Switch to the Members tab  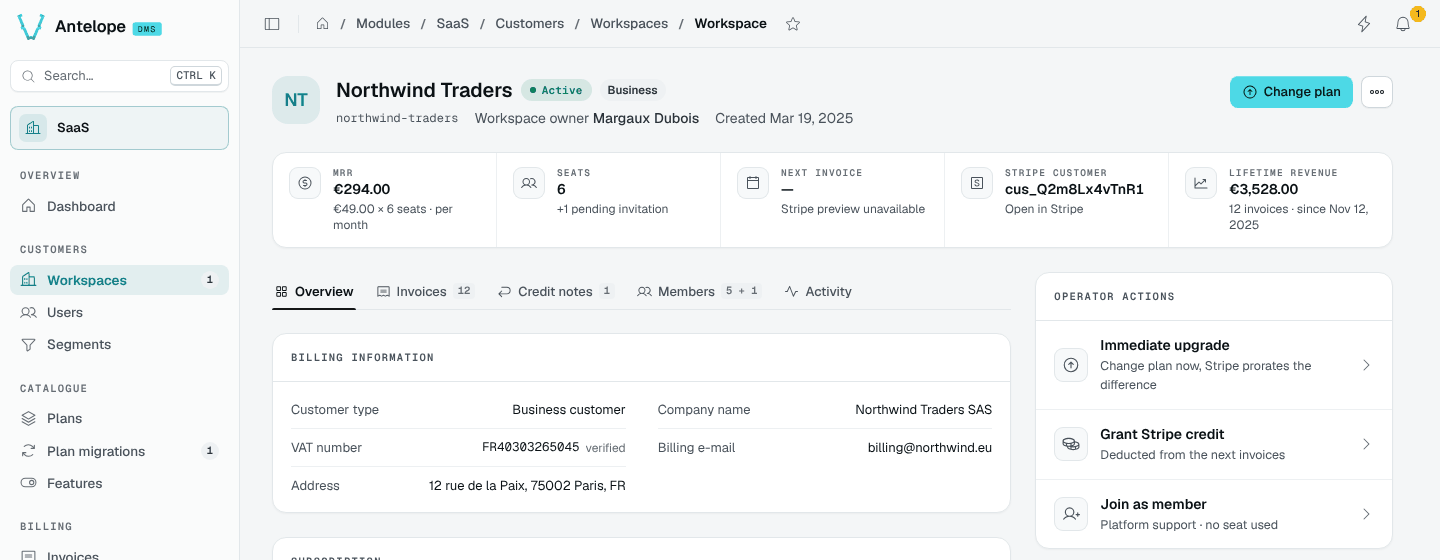698,292
